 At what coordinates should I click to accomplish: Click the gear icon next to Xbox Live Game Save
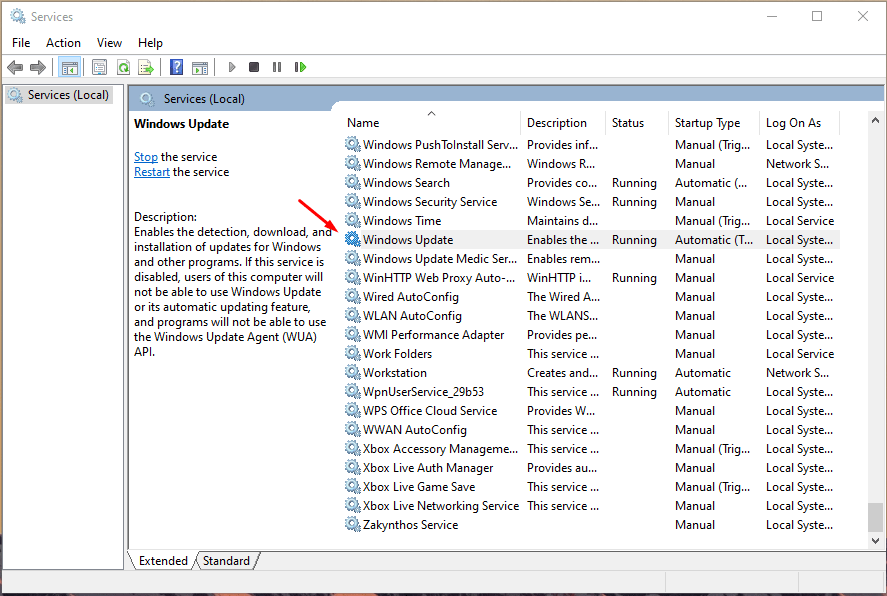click(353, 486)
